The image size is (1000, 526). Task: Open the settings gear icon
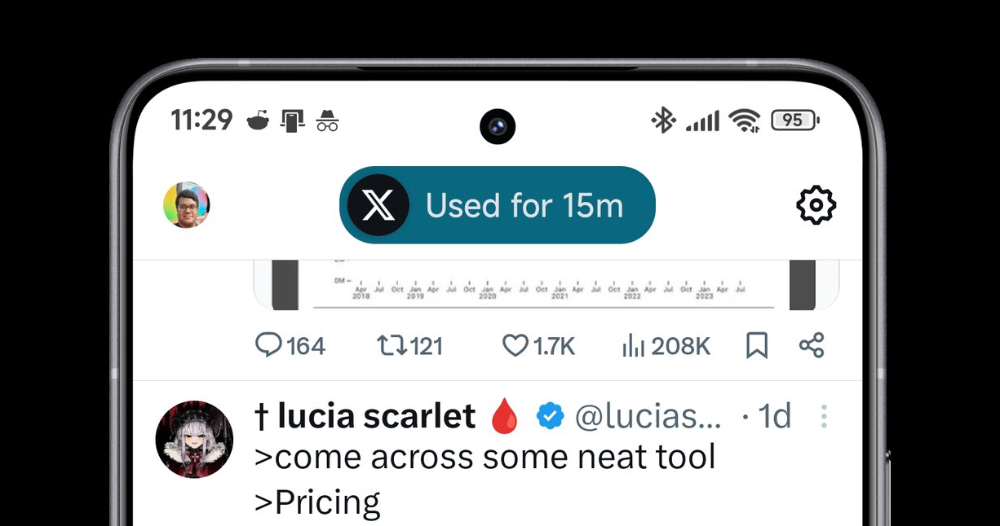click(816, 205)
